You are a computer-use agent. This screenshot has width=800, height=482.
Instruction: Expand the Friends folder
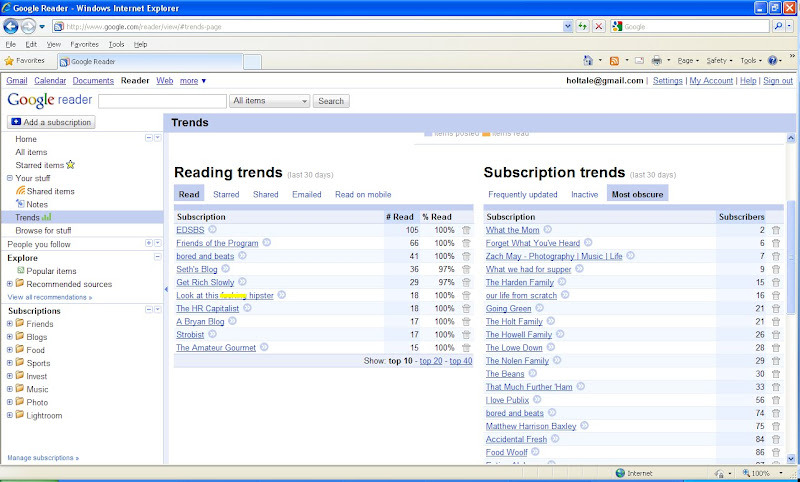point(10,323)
